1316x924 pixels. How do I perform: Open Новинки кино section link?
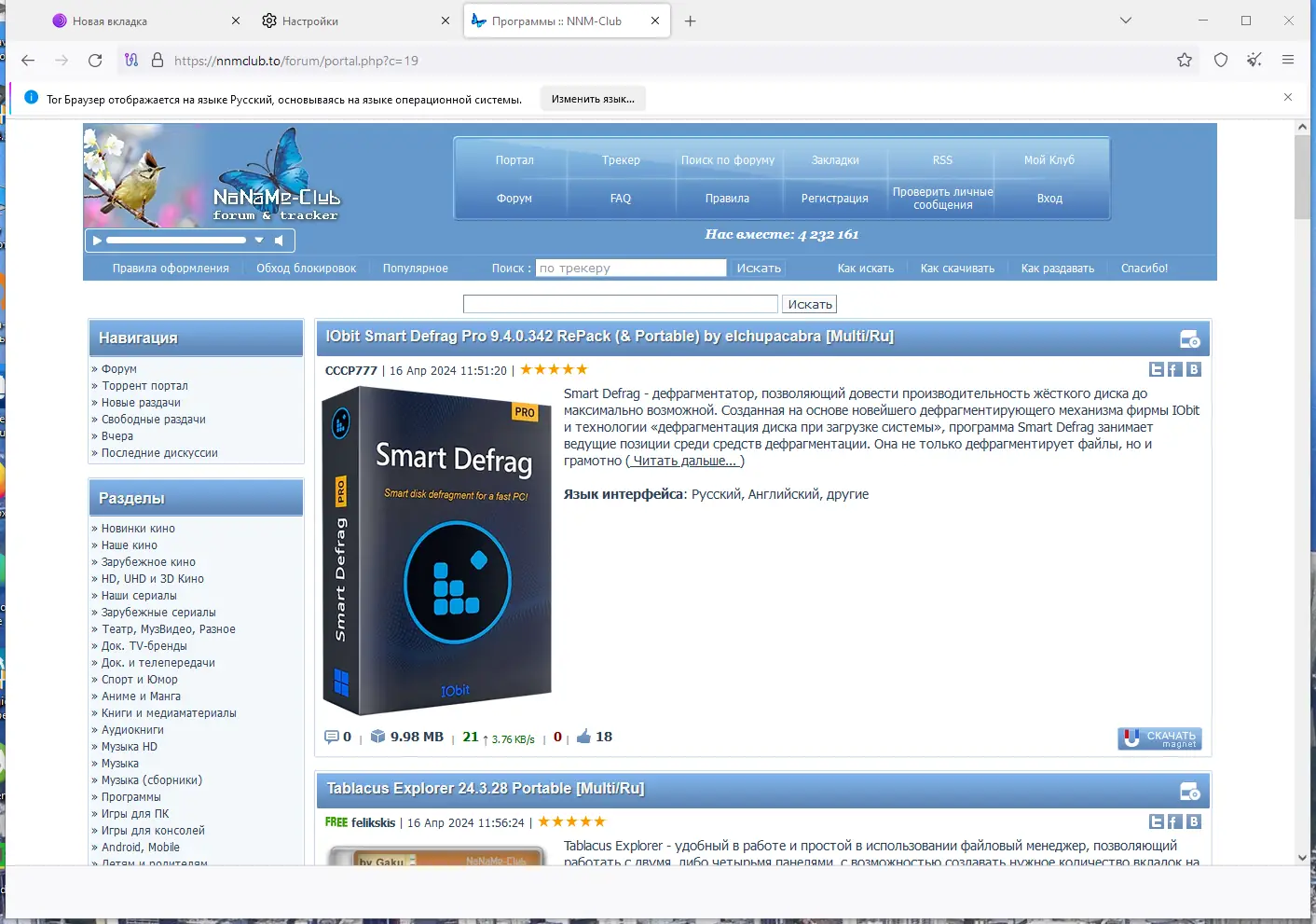(x=138, y=529)
